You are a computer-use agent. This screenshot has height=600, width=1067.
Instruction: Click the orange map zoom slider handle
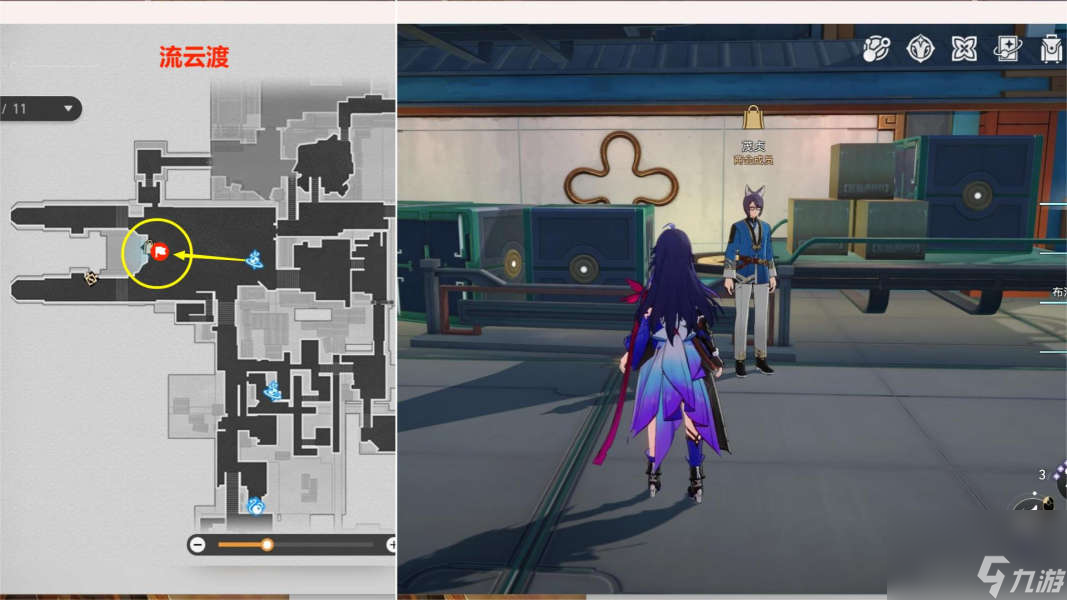coord(267,544)
